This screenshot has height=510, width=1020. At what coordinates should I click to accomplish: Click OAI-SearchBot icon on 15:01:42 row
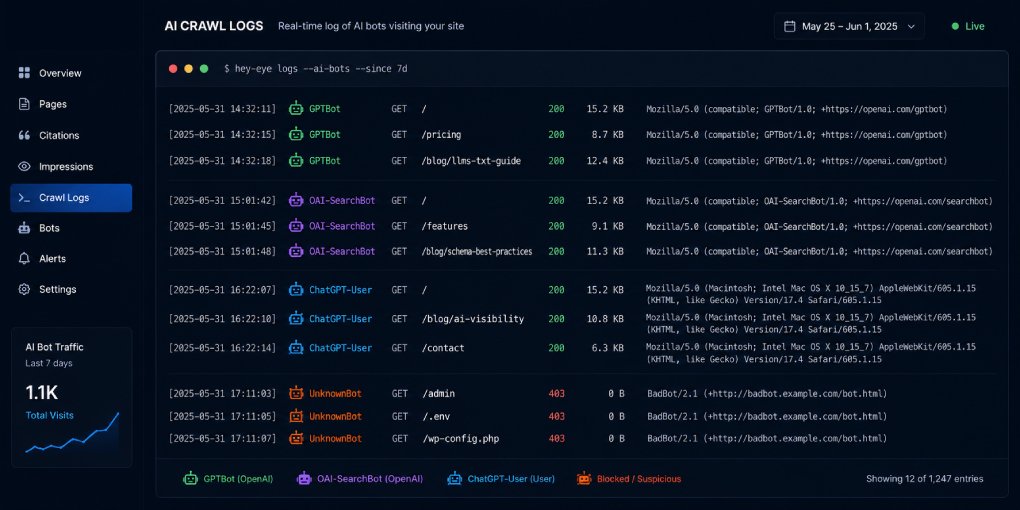tap(296, 200)
